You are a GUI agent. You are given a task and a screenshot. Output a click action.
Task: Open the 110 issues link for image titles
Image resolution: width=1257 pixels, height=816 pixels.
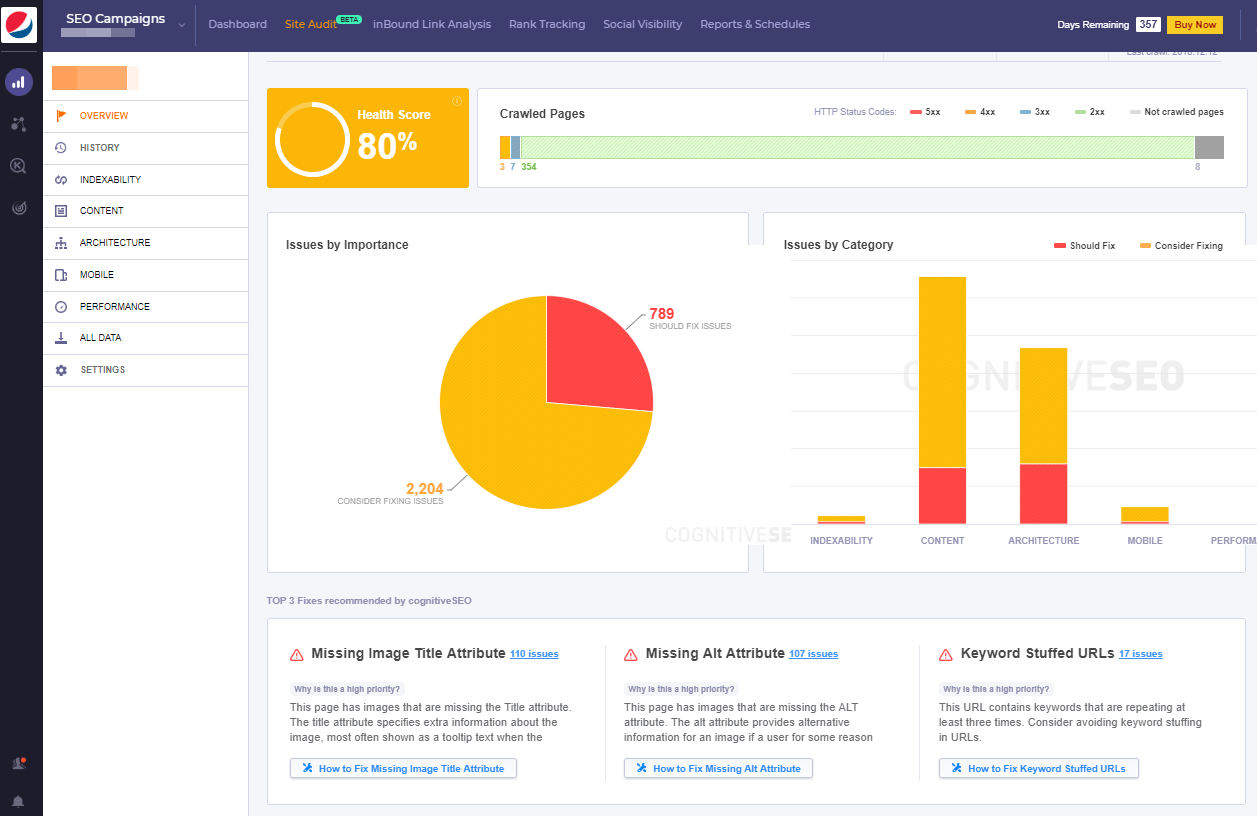pyautogui.click(x=534, y=654)
